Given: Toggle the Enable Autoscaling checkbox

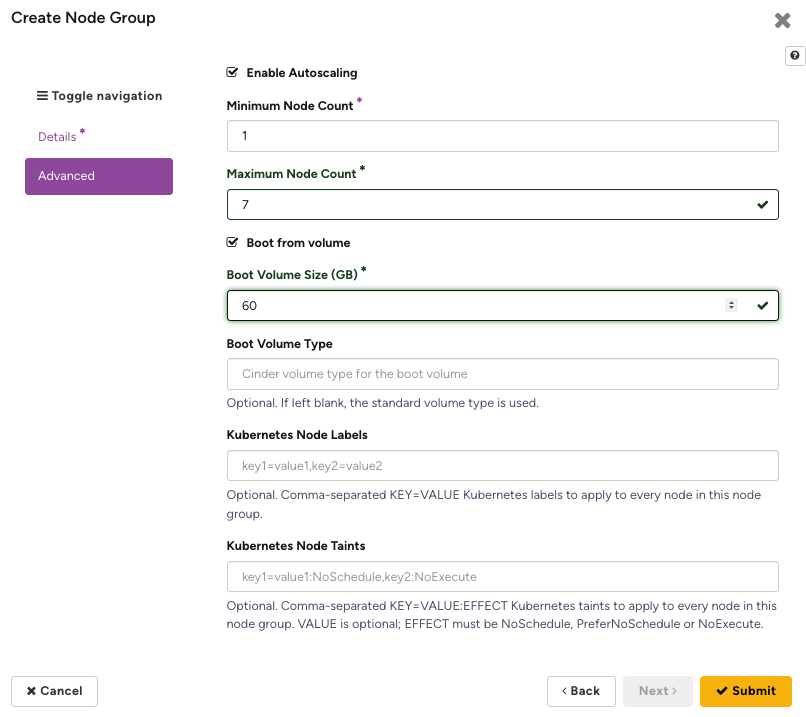Looking at the screenshot, I should [x=232, y=72].
